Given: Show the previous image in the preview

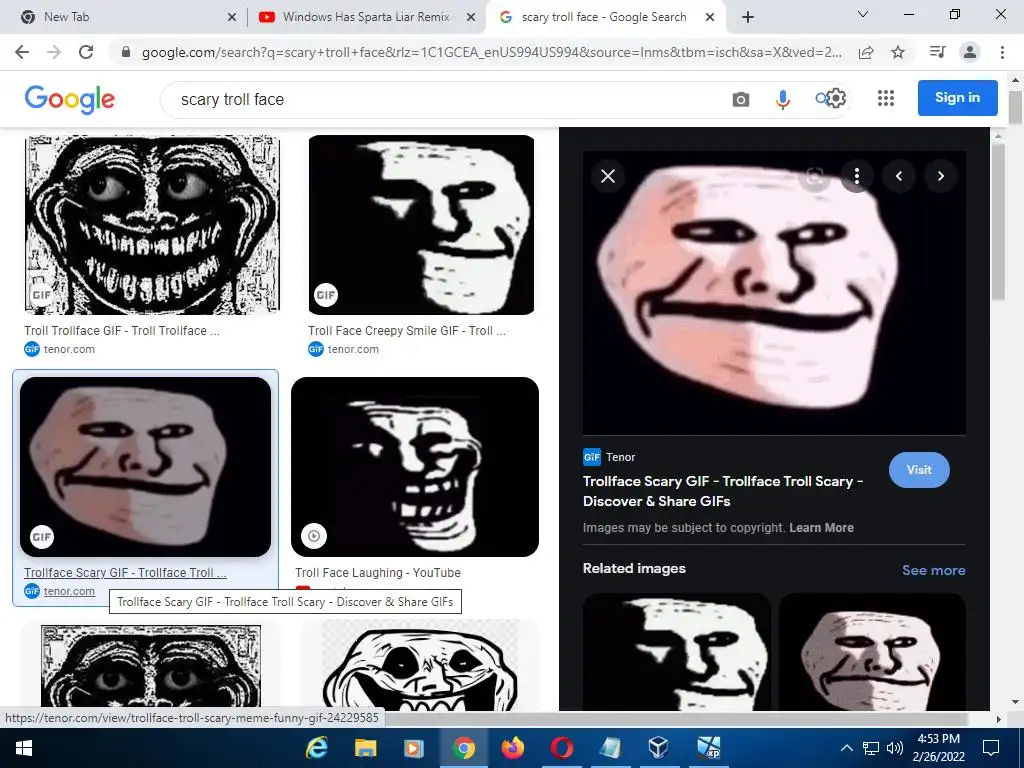Looking at the screenshot, I should pyautogui.click(x=899, y=176).
